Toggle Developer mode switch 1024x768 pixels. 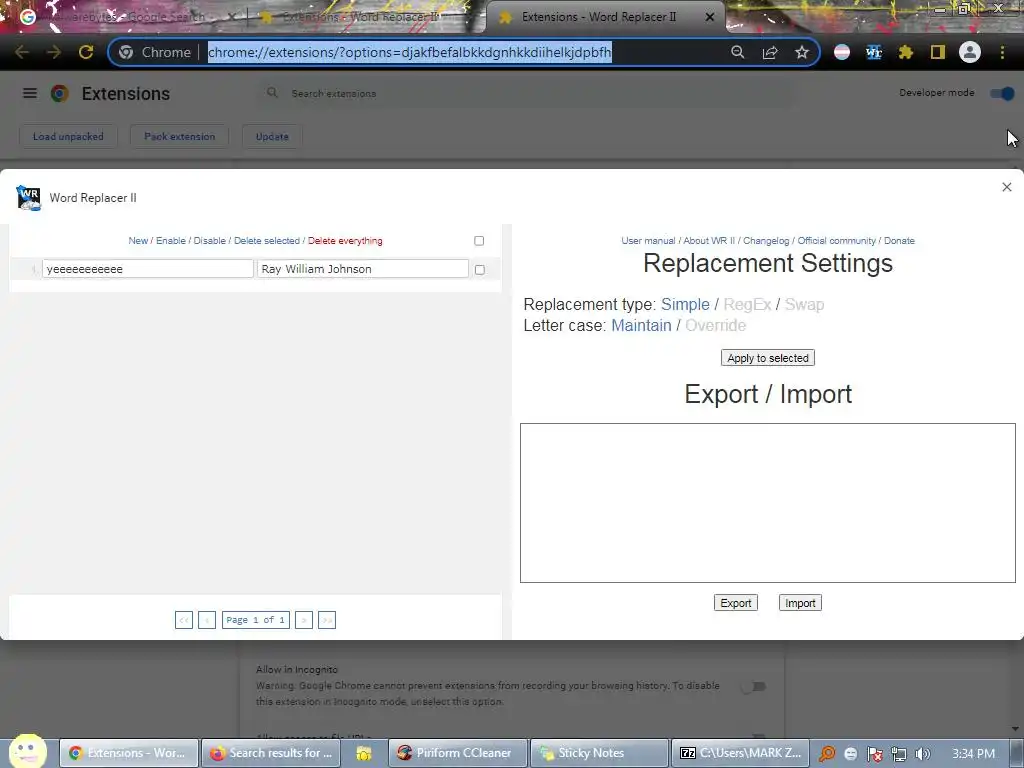(1002, 93)
